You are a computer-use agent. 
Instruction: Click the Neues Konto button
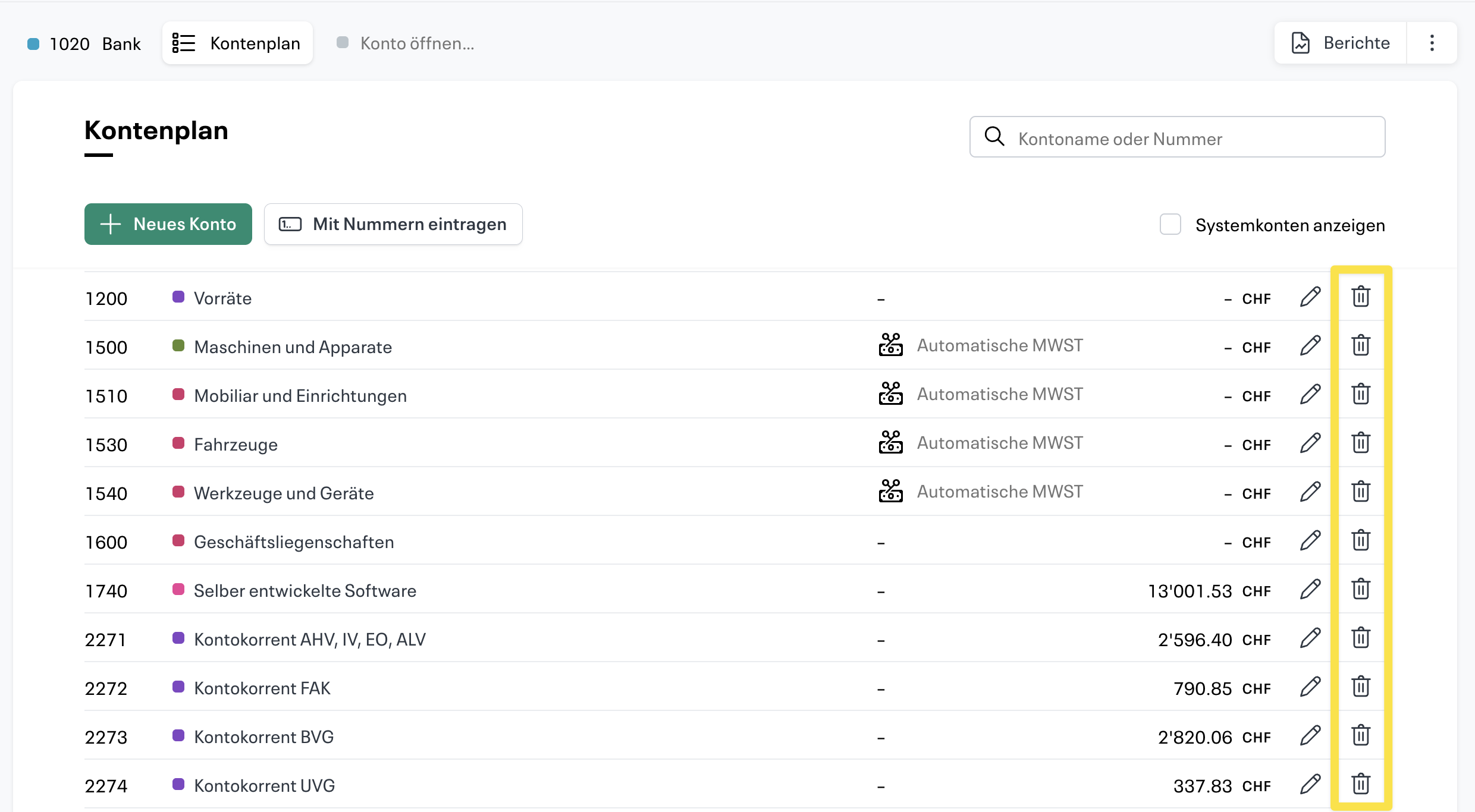(168, 224)
